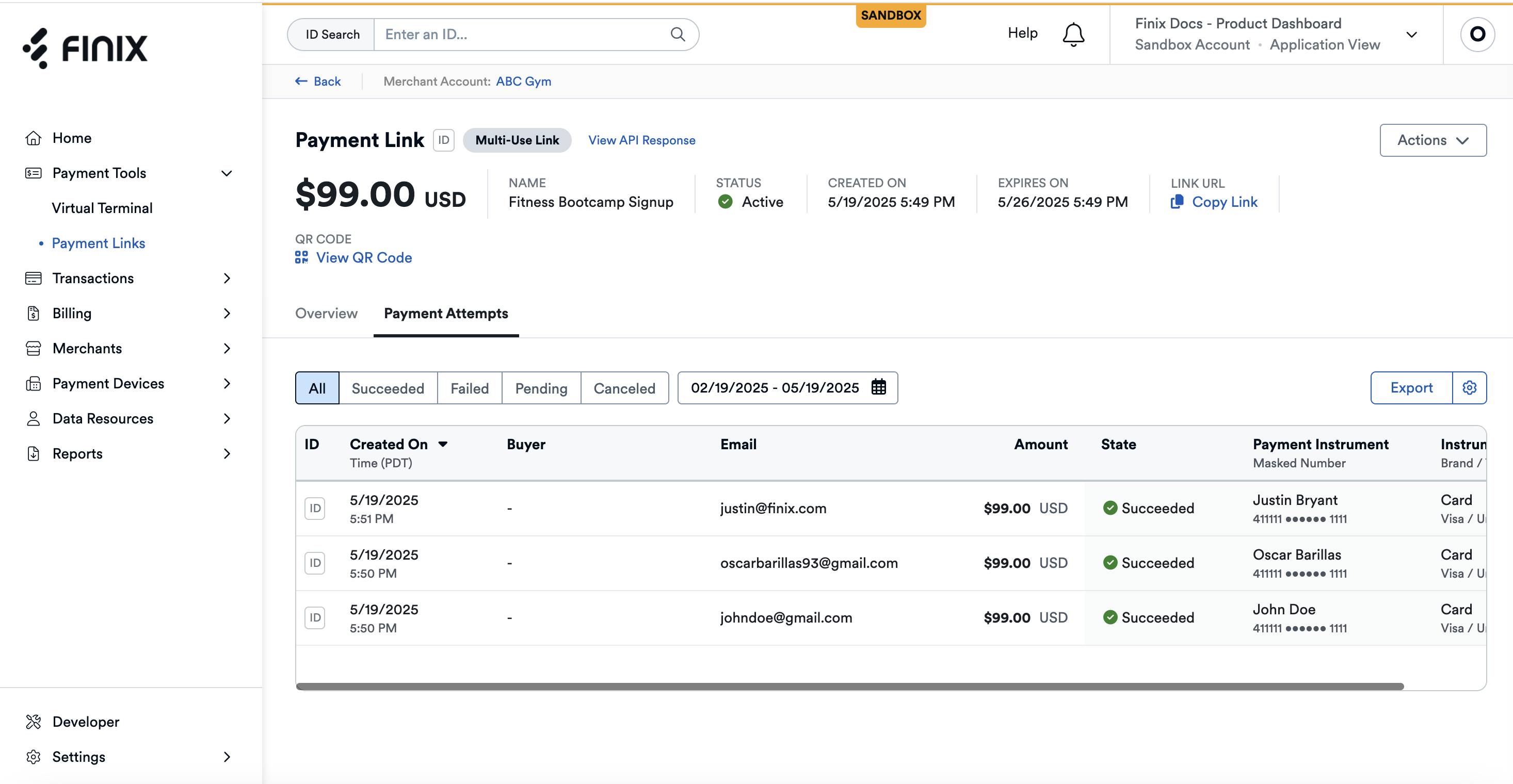Click the Finix logo

(x=85, y=47)
